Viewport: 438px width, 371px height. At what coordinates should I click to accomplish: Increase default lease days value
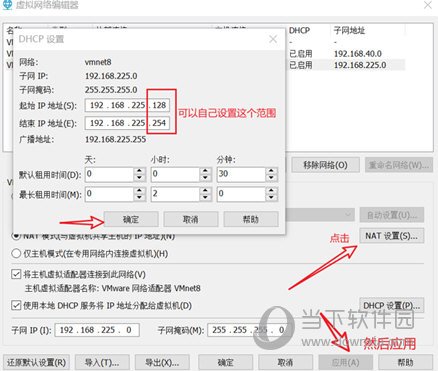139,171
